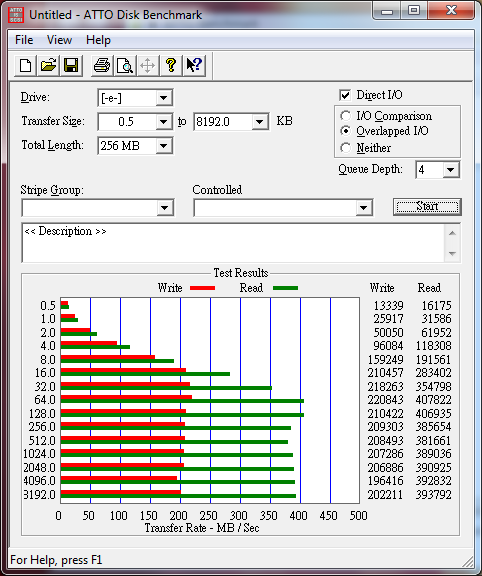Click the 0.5 transfer size row label

48,306
